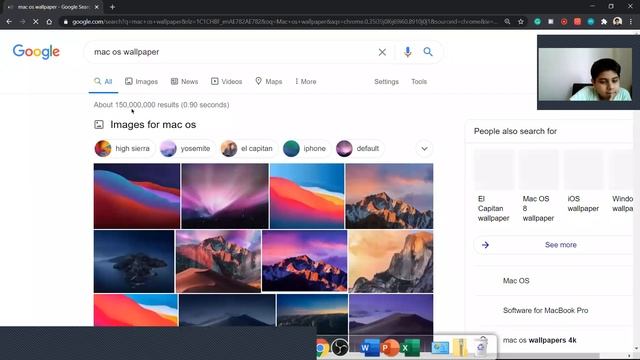Open the browser home page icon
Image resolution: width=640 pixels, height=360 pixels.
click(x=49, y=22)
